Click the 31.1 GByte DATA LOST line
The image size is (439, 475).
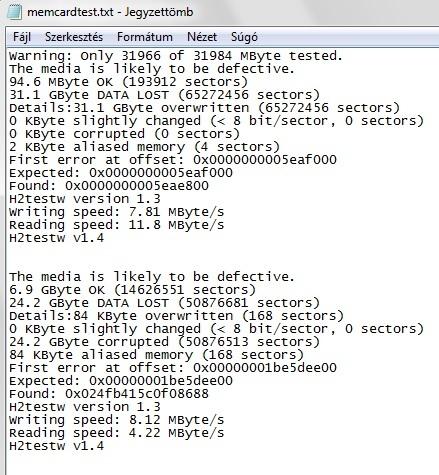164,95
